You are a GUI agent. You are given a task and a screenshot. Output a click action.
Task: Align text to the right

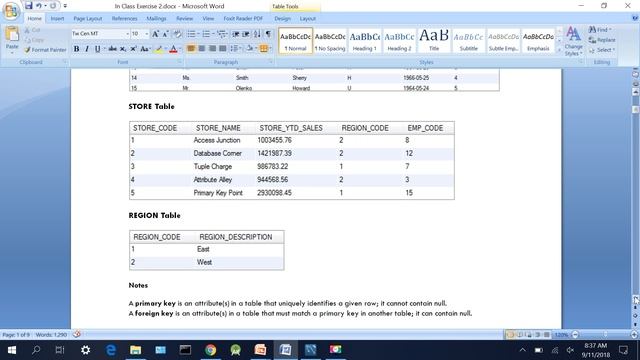[x=212, y=49]
